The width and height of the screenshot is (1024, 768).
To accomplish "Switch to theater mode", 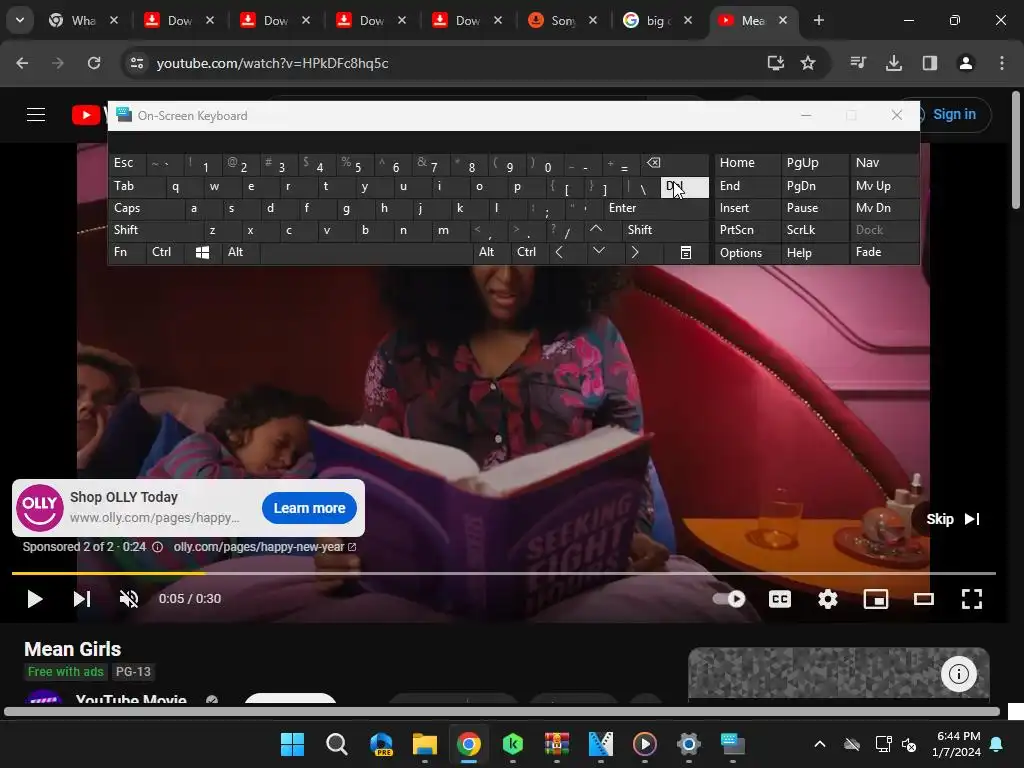I will point(923,599).
